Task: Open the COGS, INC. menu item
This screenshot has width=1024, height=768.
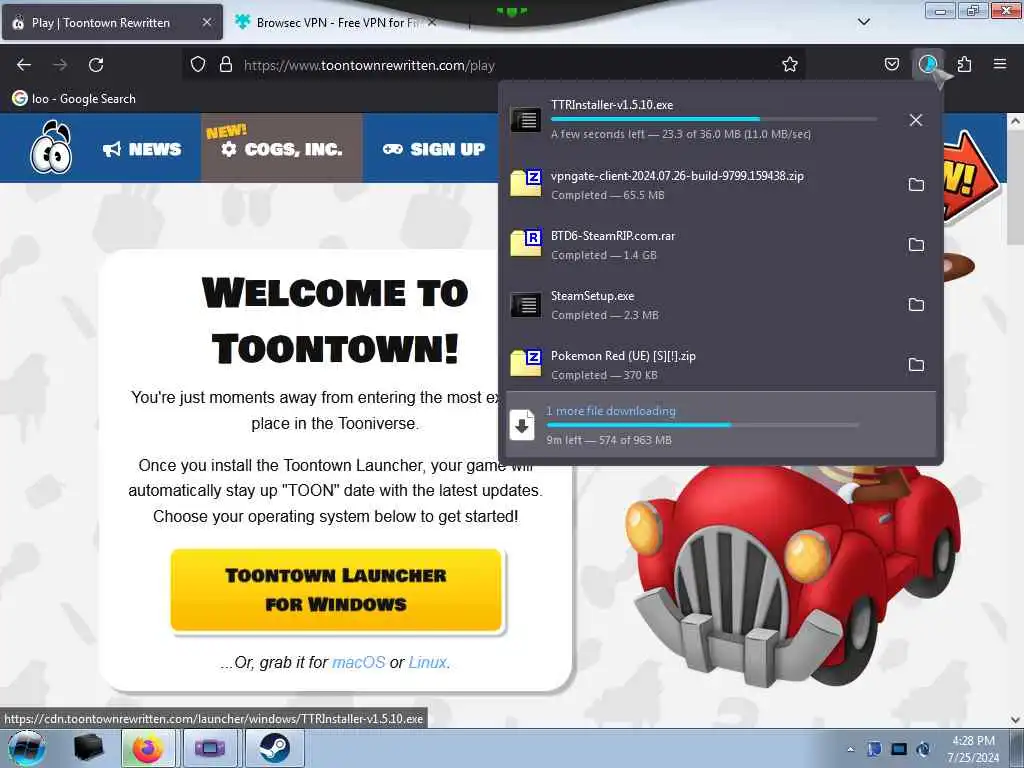Action: [281, 149]
